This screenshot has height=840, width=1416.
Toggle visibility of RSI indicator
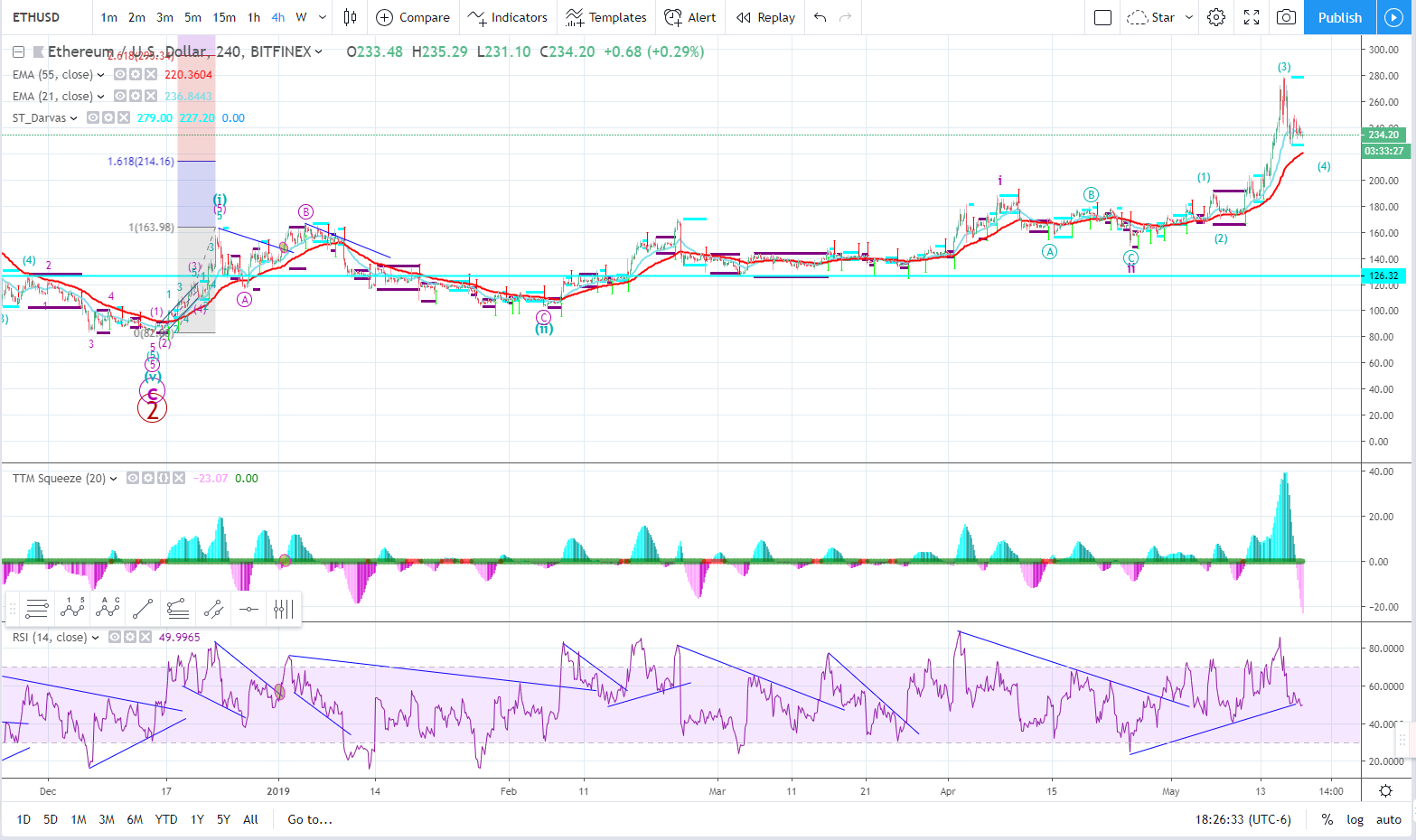[115, 637]
